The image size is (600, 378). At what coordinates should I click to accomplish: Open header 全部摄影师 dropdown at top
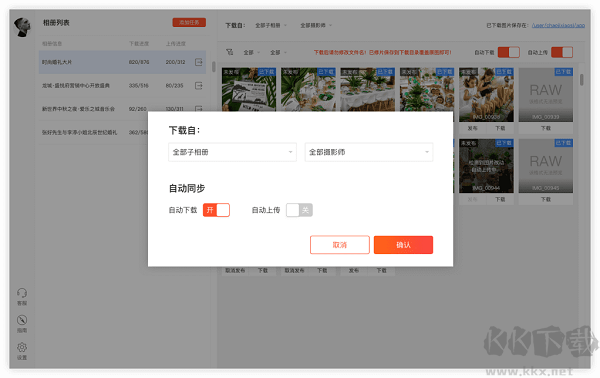[x=316, y=25]
